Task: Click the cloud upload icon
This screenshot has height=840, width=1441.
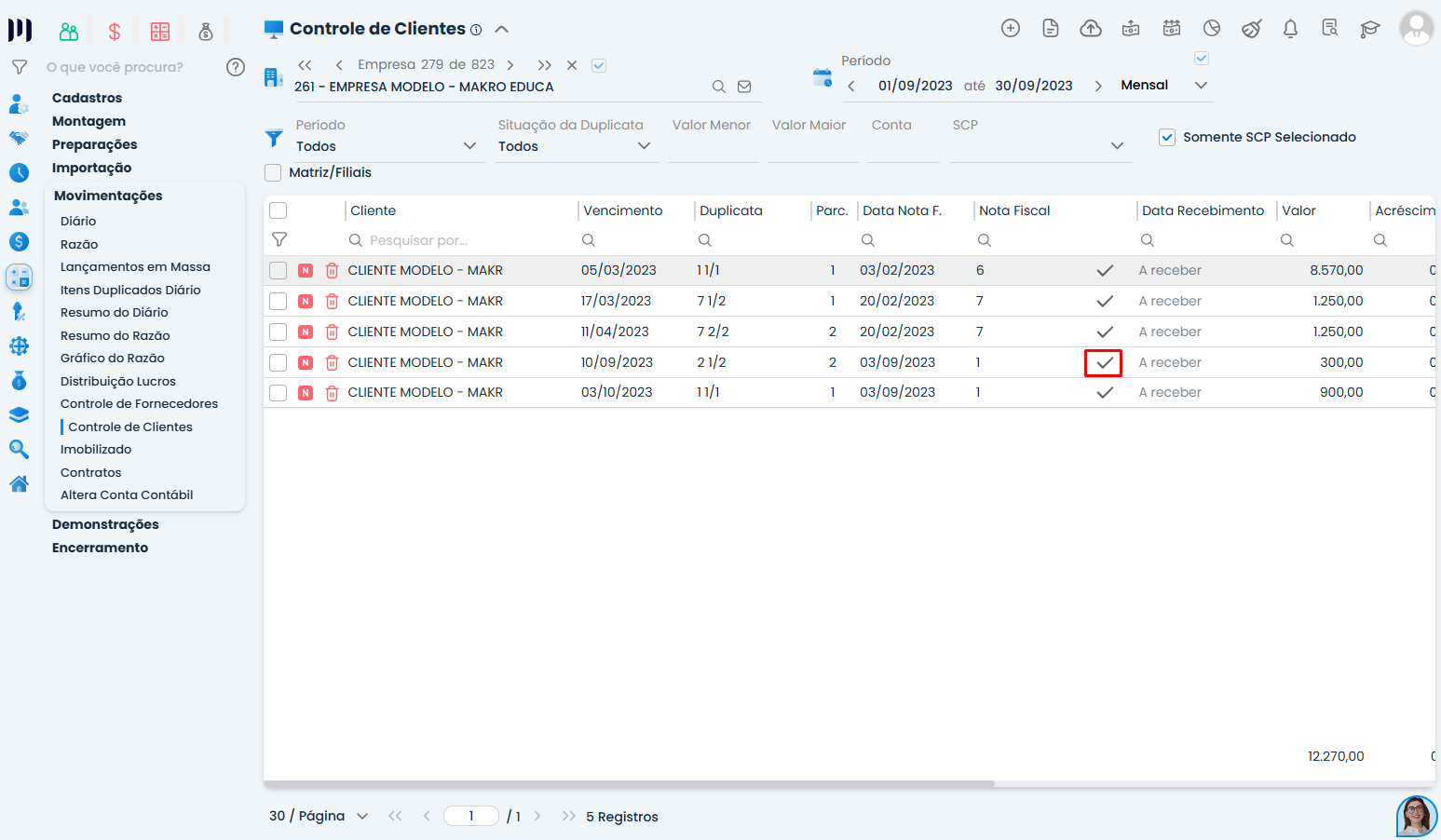Action: [x=1090, y=29]
